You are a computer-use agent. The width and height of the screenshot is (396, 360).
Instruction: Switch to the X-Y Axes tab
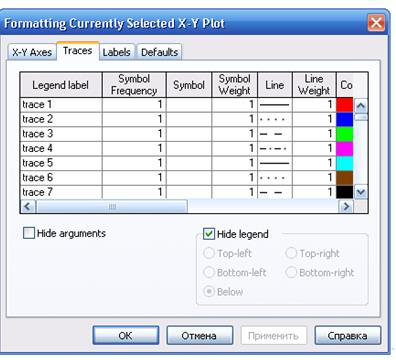tap(32, 52)
